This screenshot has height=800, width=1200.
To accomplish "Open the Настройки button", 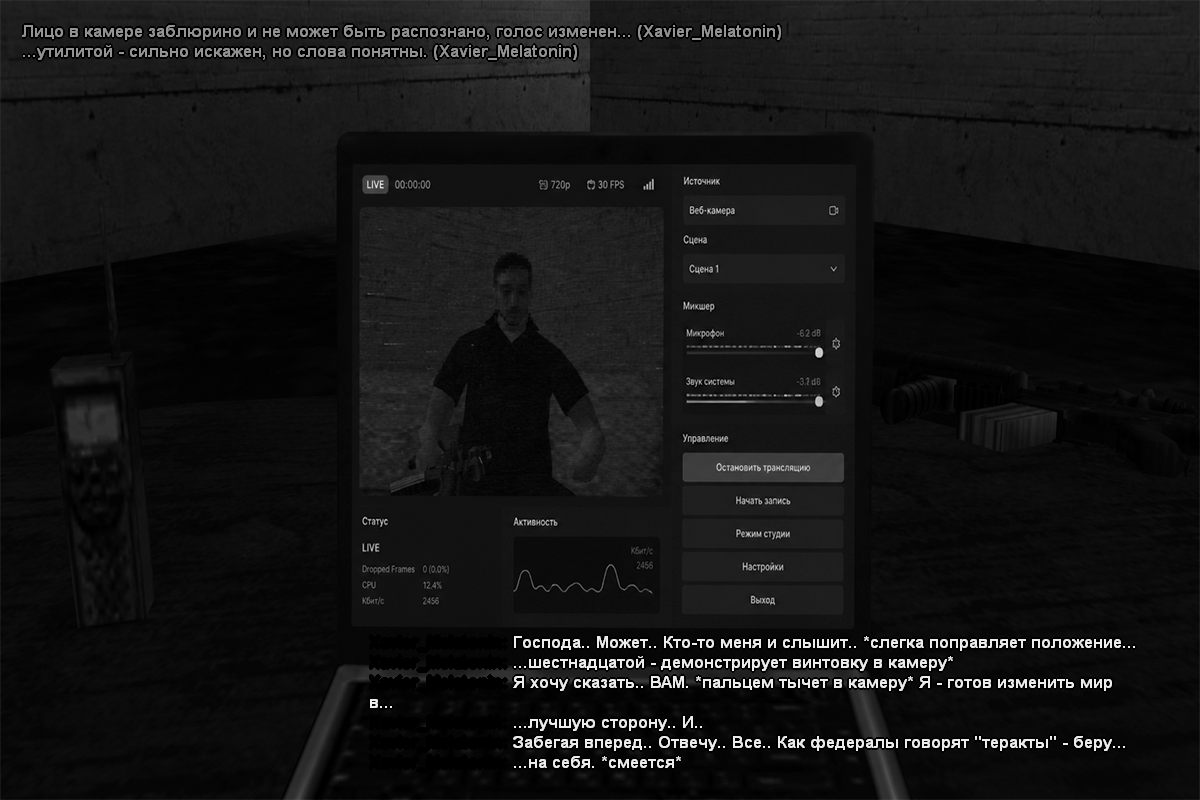I will pos(763,567).
